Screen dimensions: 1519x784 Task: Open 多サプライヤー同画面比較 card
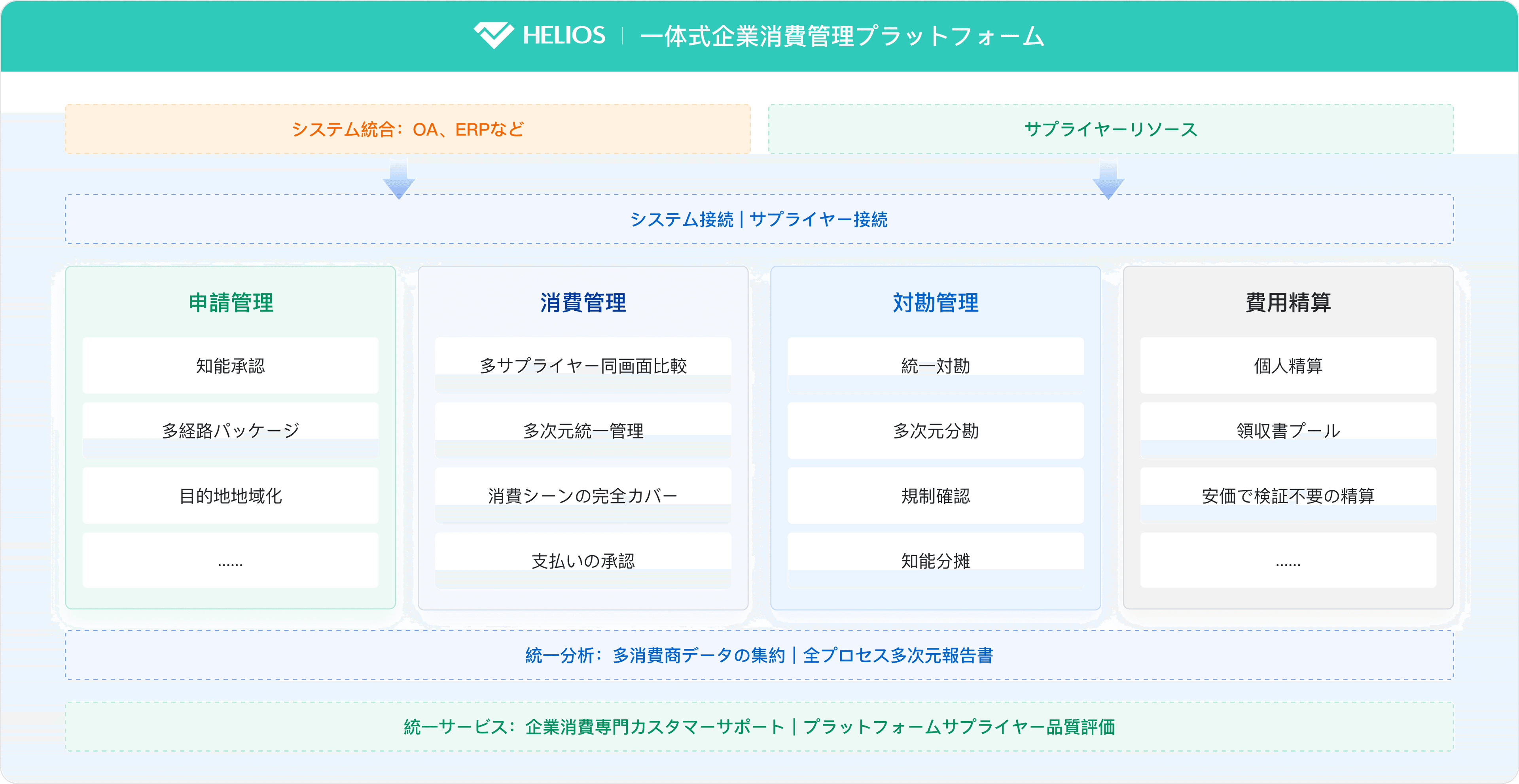coord(583,365)
